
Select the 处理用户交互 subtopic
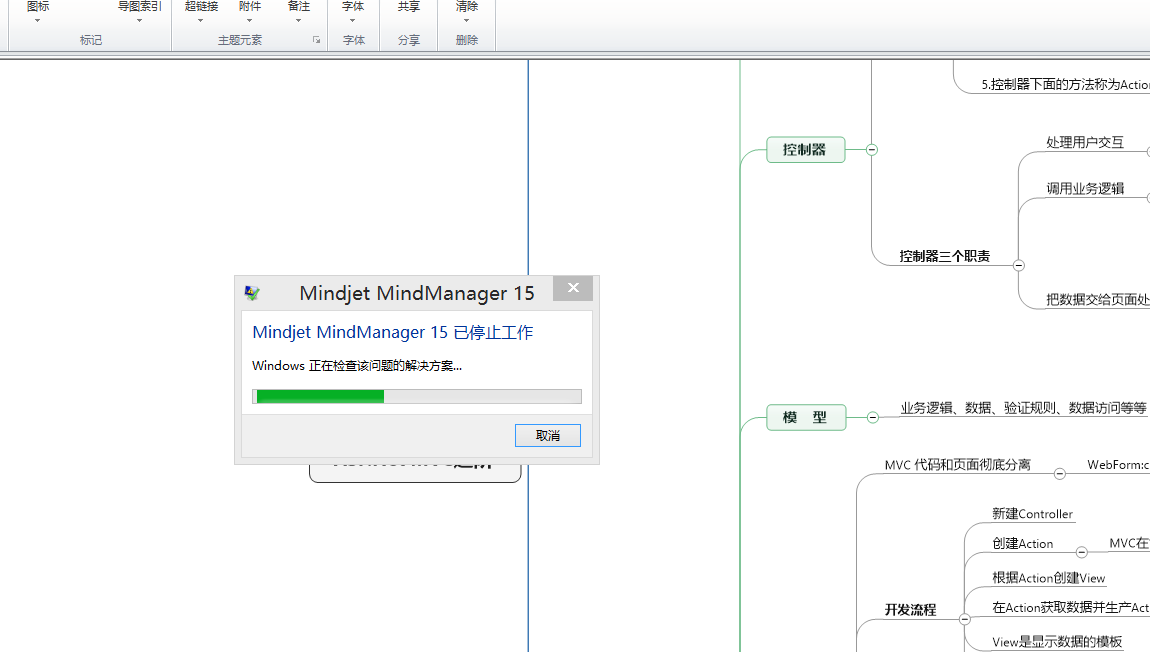[x=1085, y=142]
